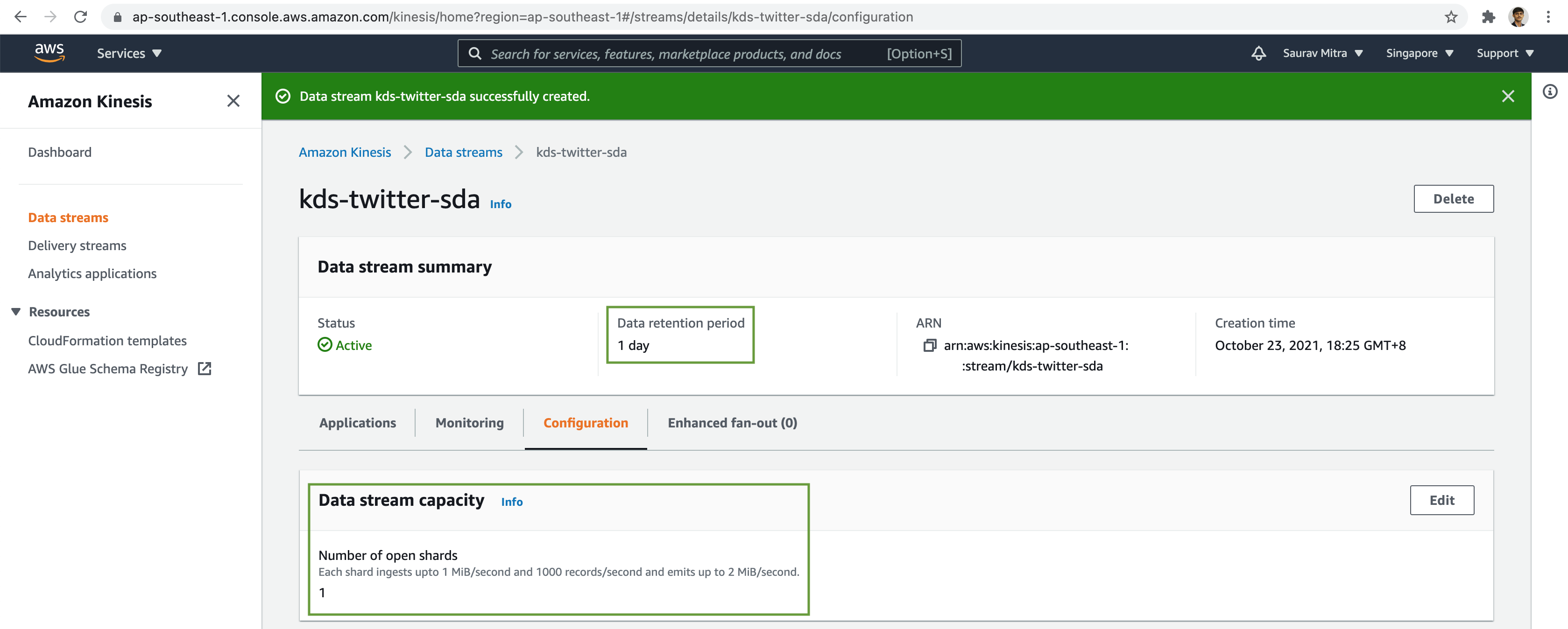The width and height of the screenshot is (1568, 629).
Task: Click the Edit button for stream capacity
Action: [x=1442, y=500]
